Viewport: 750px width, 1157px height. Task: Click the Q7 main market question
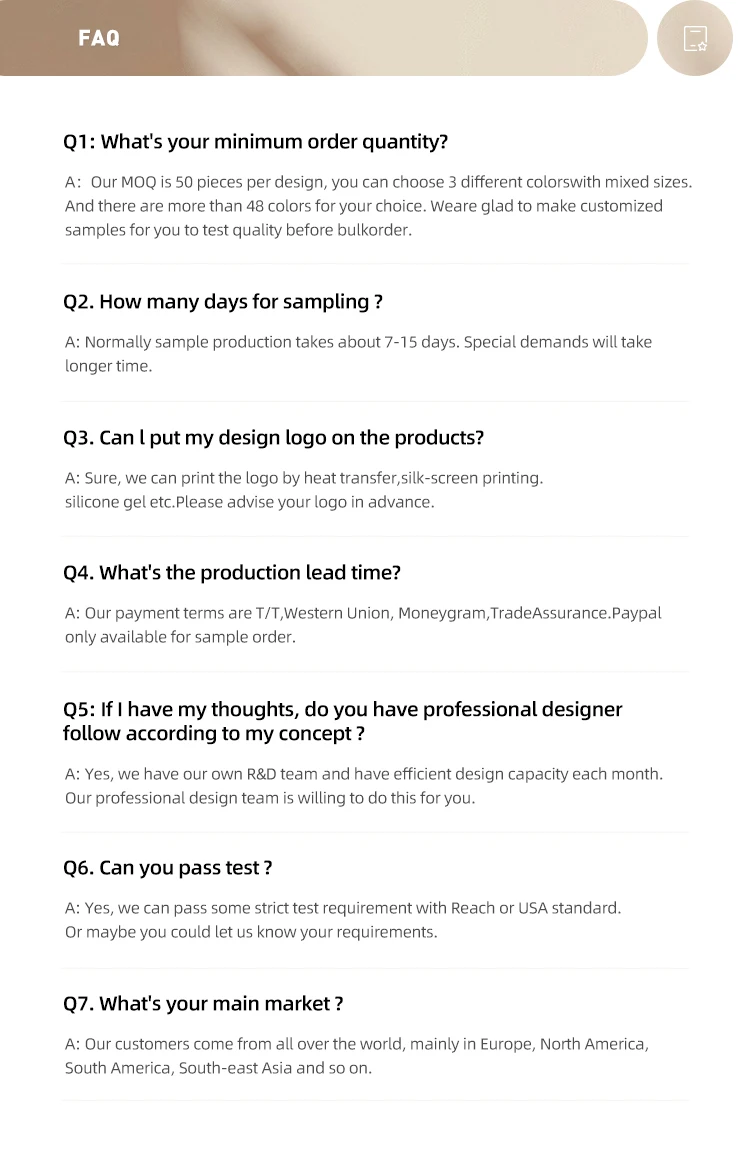pyautogui.click(x=203, y=1004)
